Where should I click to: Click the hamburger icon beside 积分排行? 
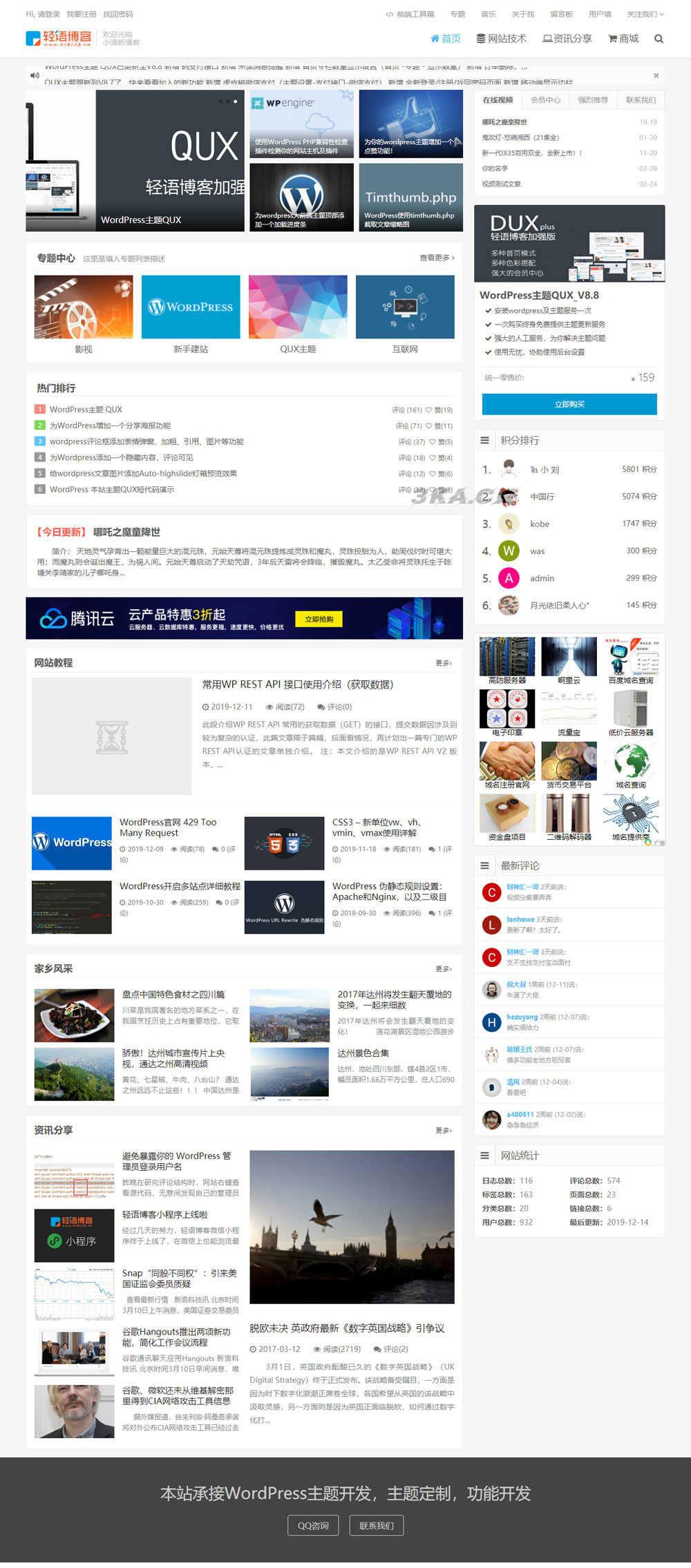(x=484, y=440)
